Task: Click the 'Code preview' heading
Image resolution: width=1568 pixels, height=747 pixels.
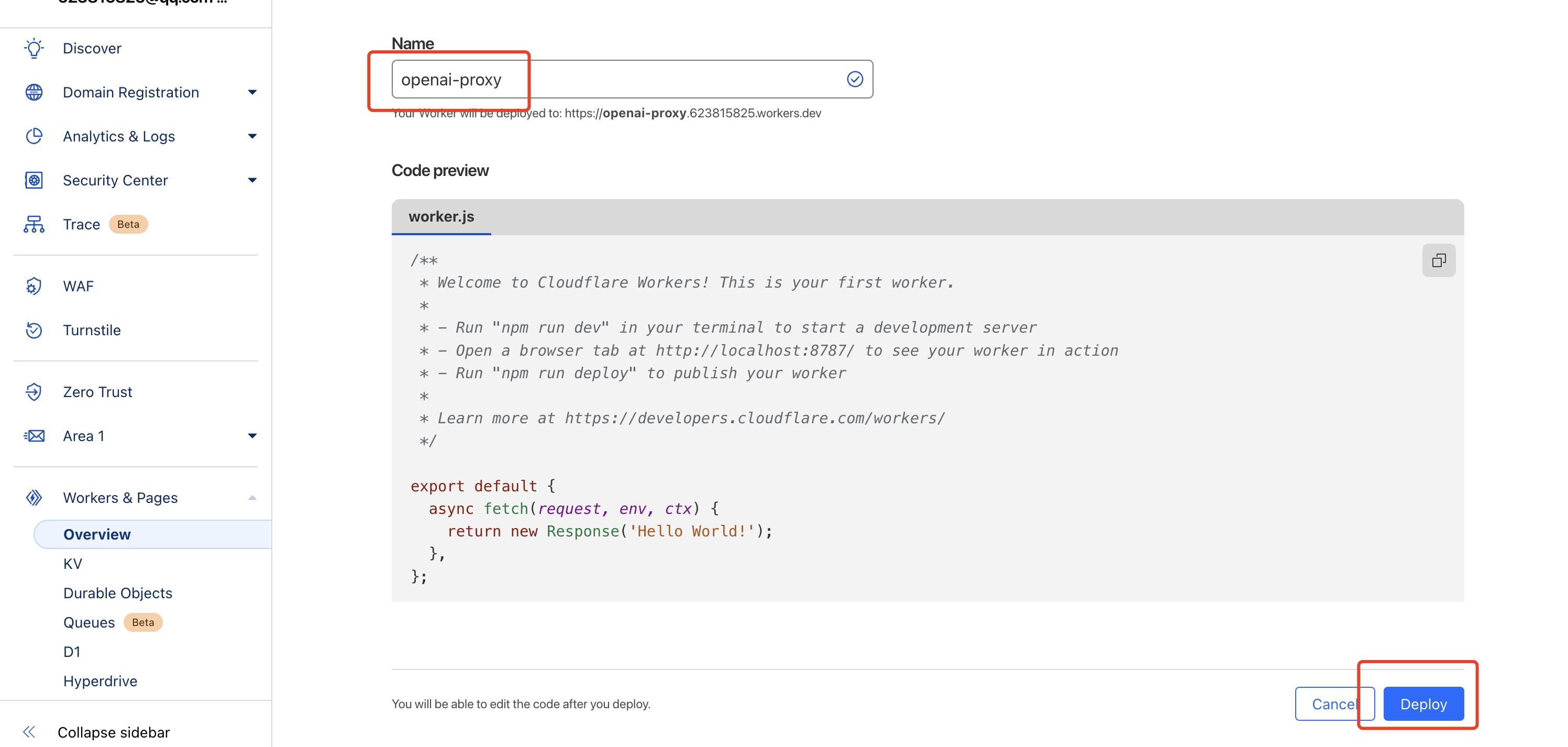Action: pos(440,170)
